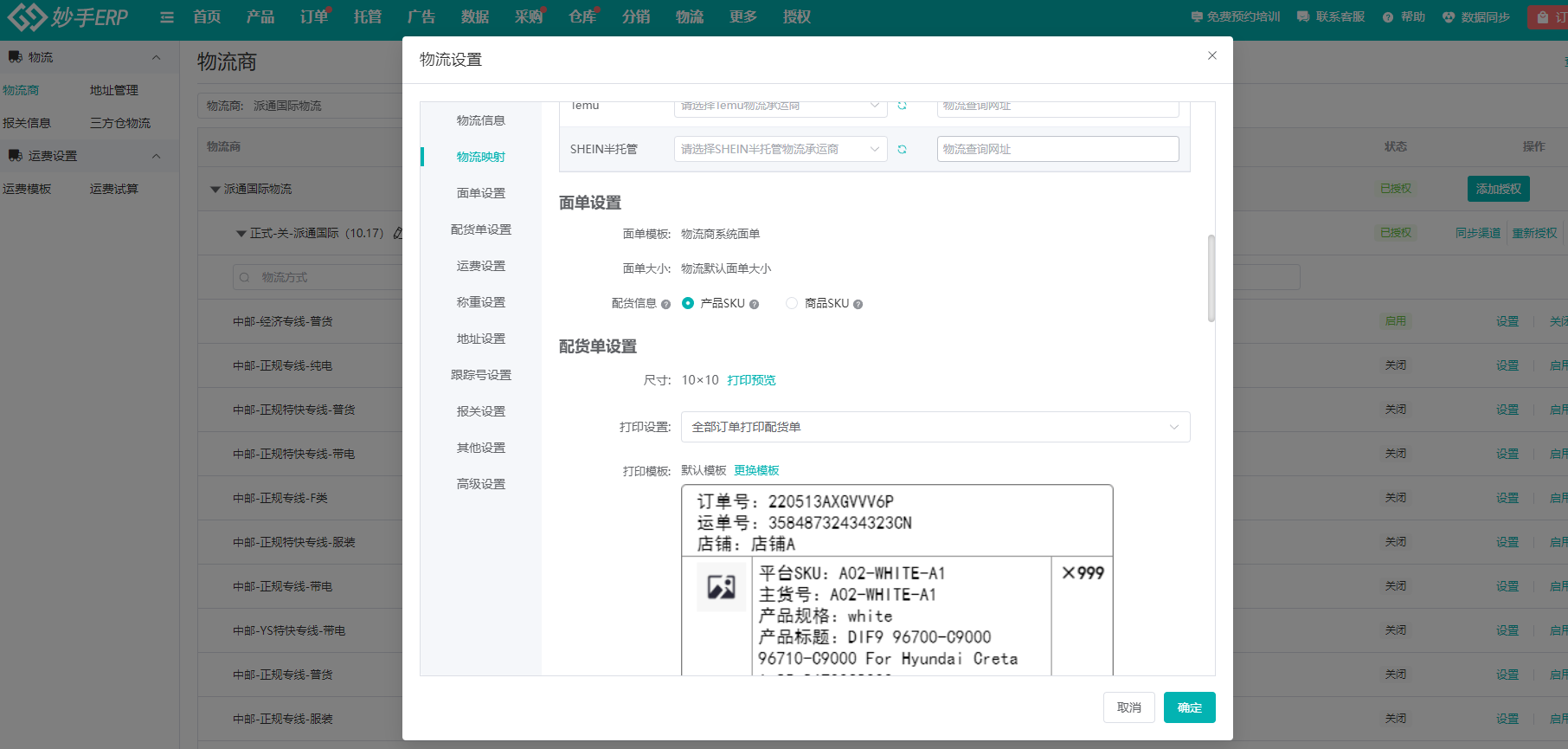Click the help icon beside 产品SKU

point(754,305)
